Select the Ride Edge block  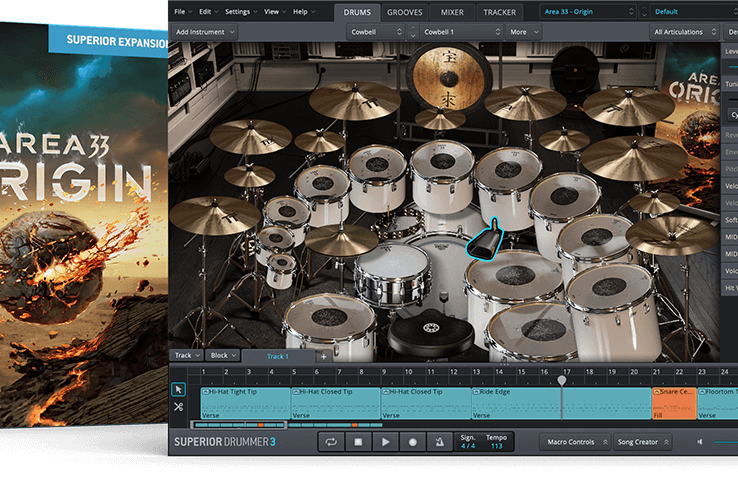pos(561,403)
